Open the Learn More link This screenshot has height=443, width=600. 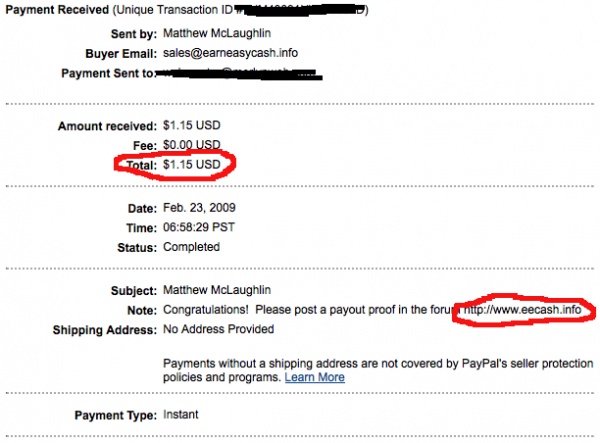click(314, 377)
